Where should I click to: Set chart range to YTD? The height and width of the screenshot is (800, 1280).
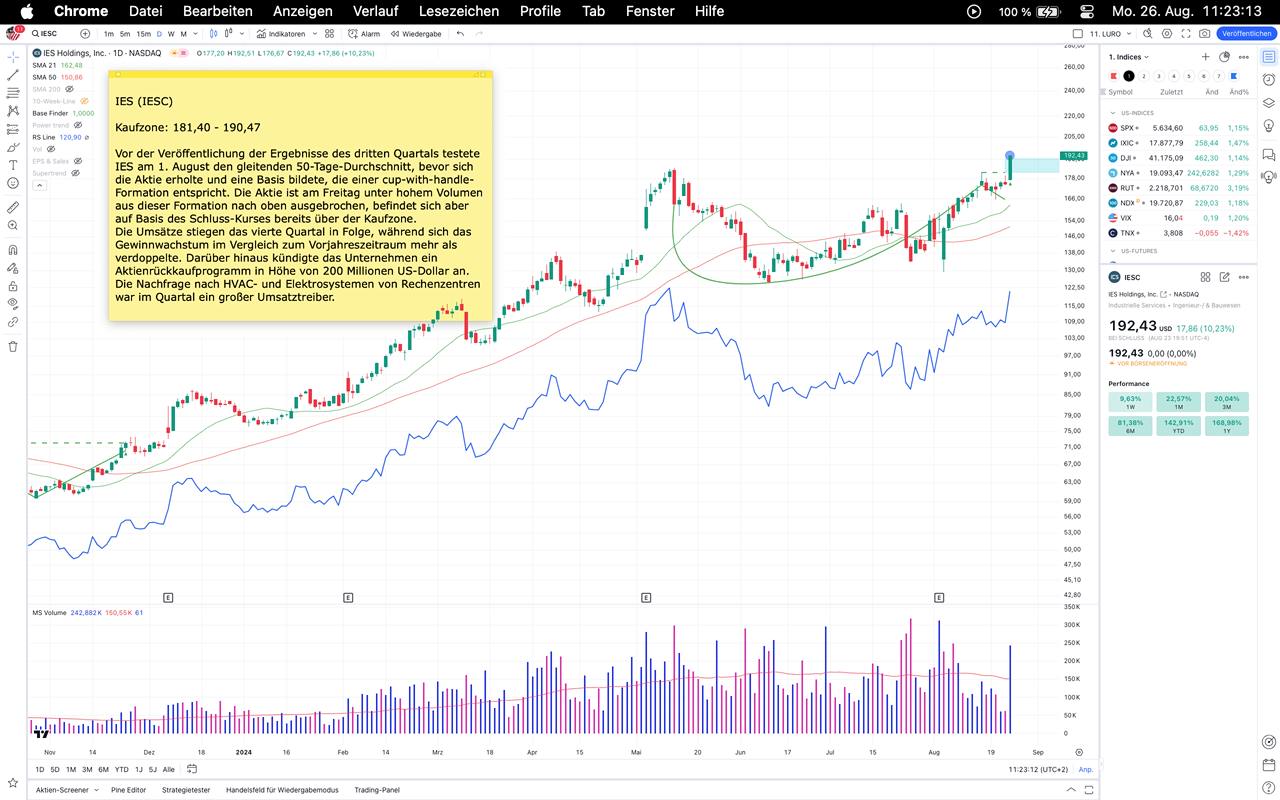(x=121, y=769)
